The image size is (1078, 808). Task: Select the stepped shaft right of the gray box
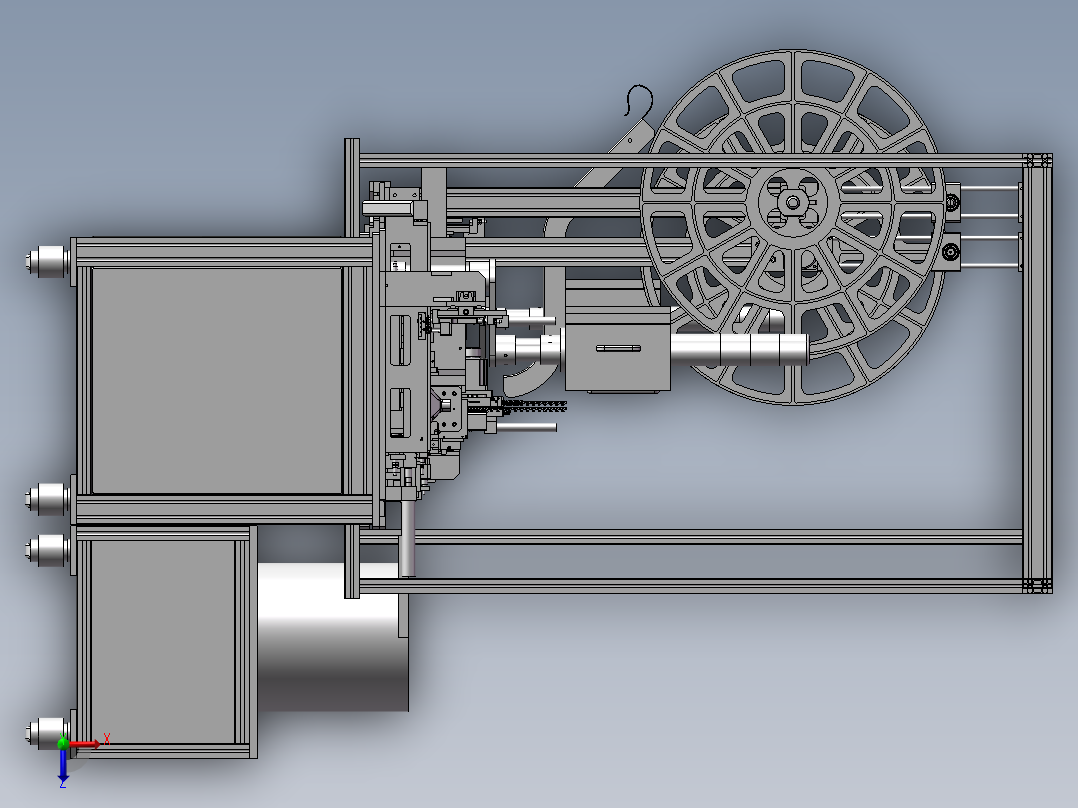[x=739, y=349]
